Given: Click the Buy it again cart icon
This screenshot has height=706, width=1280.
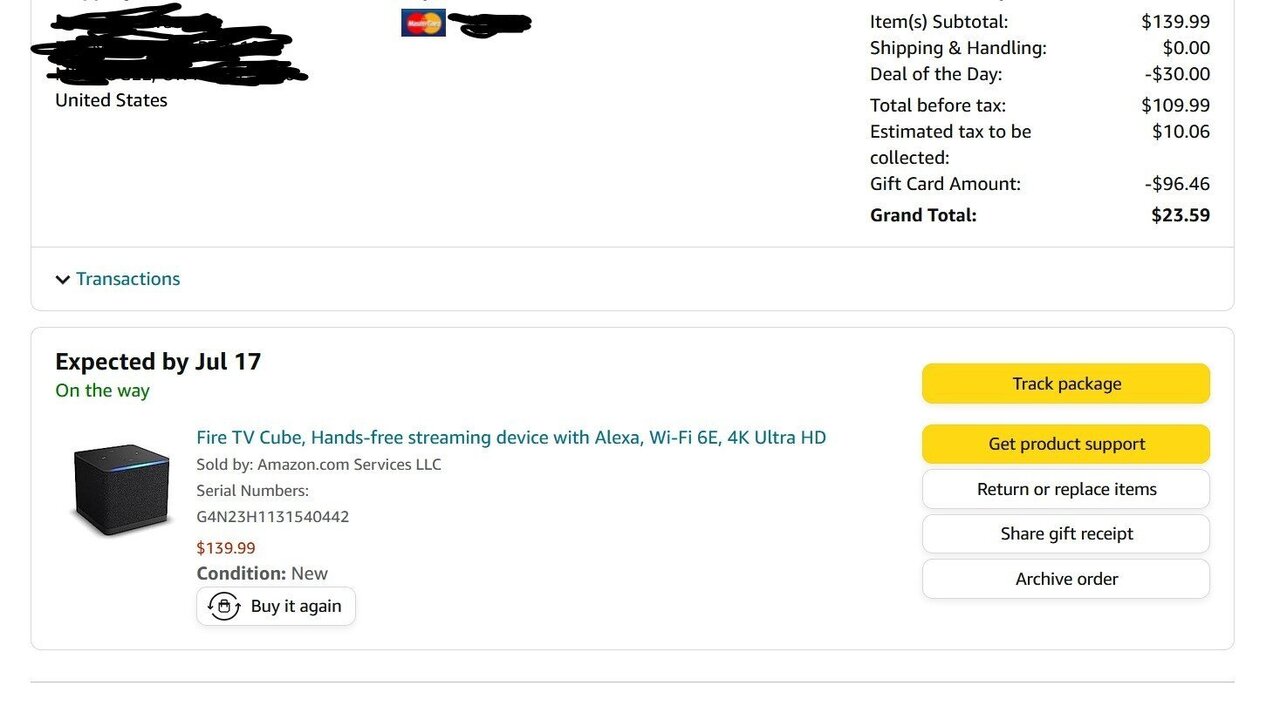Looking at the screenshot, I should pos(224,606).
